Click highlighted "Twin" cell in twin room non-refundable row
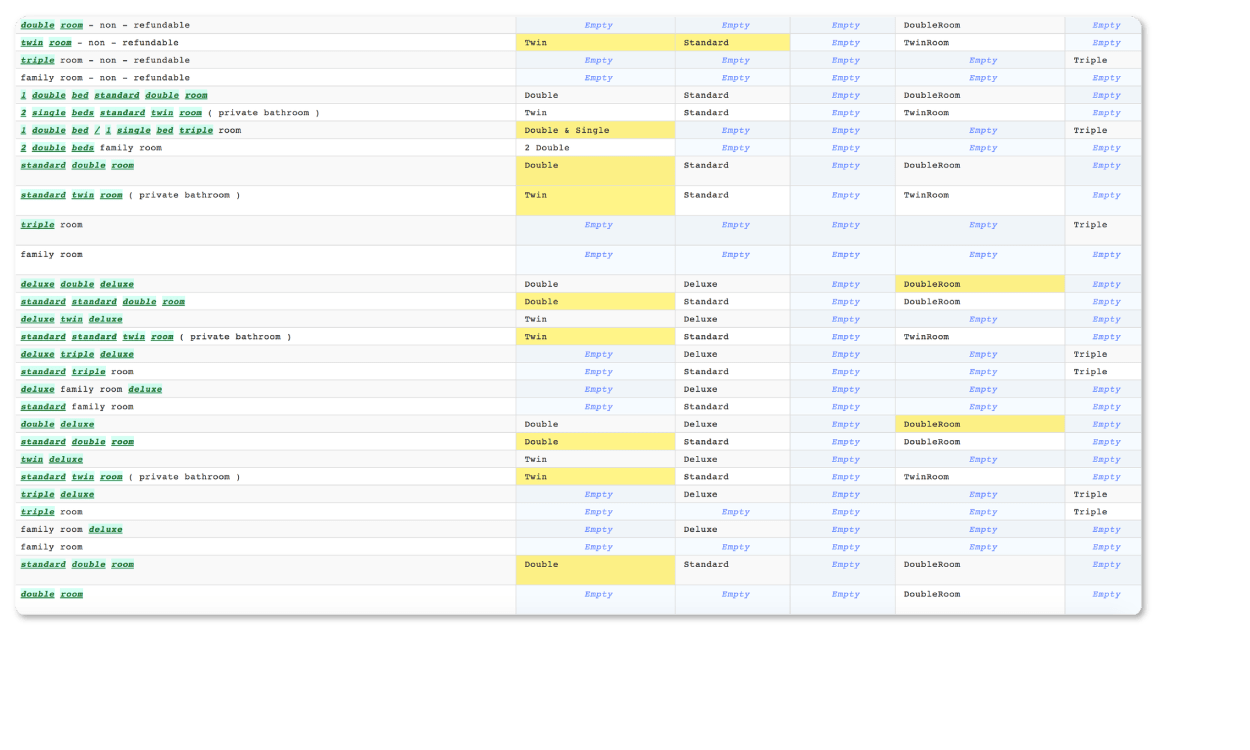Image resolution: width=1250 pixels, height=750 pixels. (x=595, y=43)
